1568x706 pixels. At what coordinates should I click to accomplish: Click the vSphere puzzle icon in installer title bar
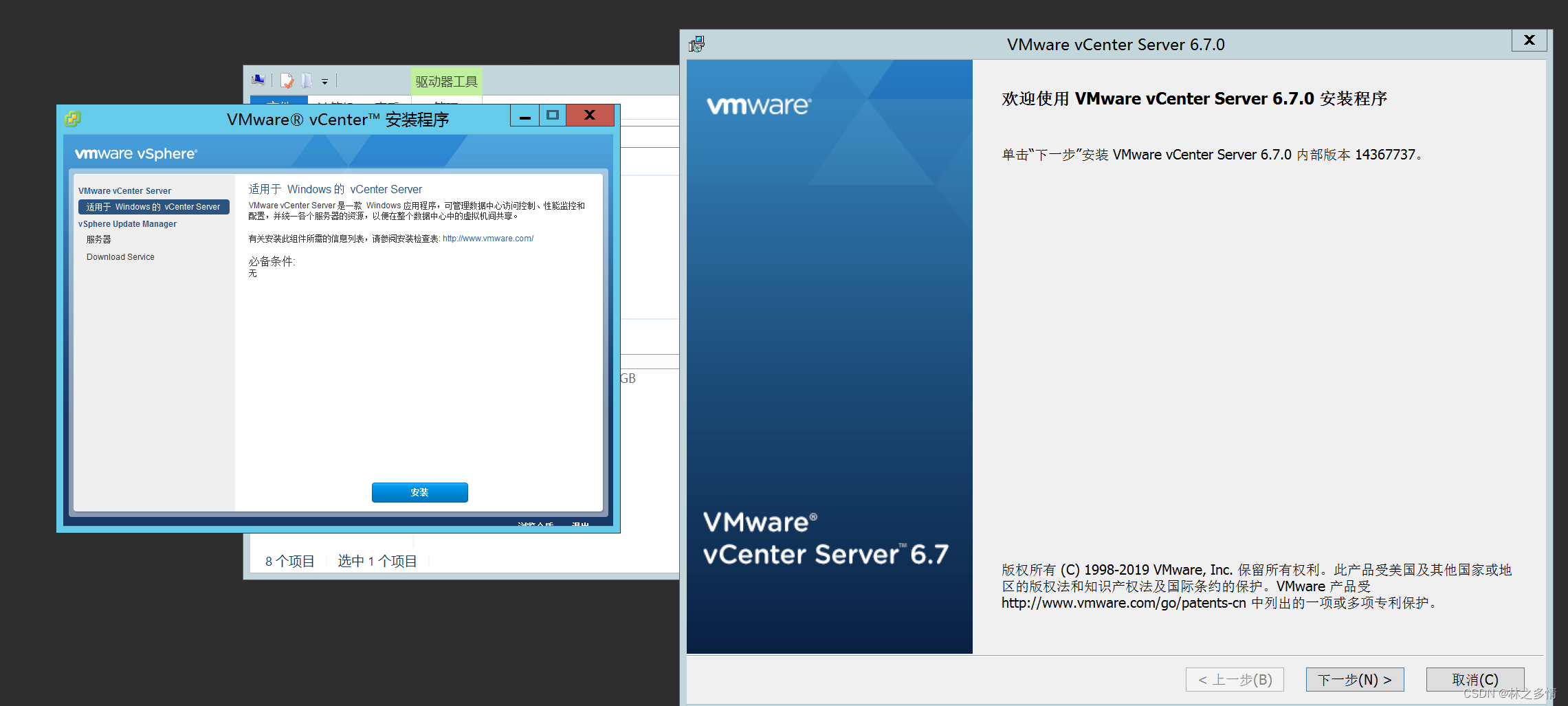[x=71, y=118]
